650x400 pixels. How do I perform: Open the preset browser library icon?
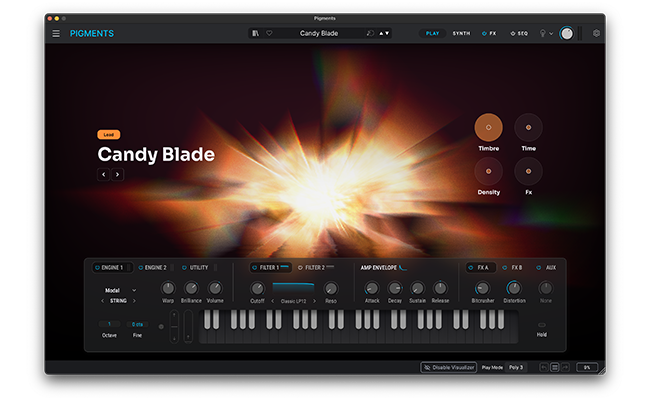[256, 33]
